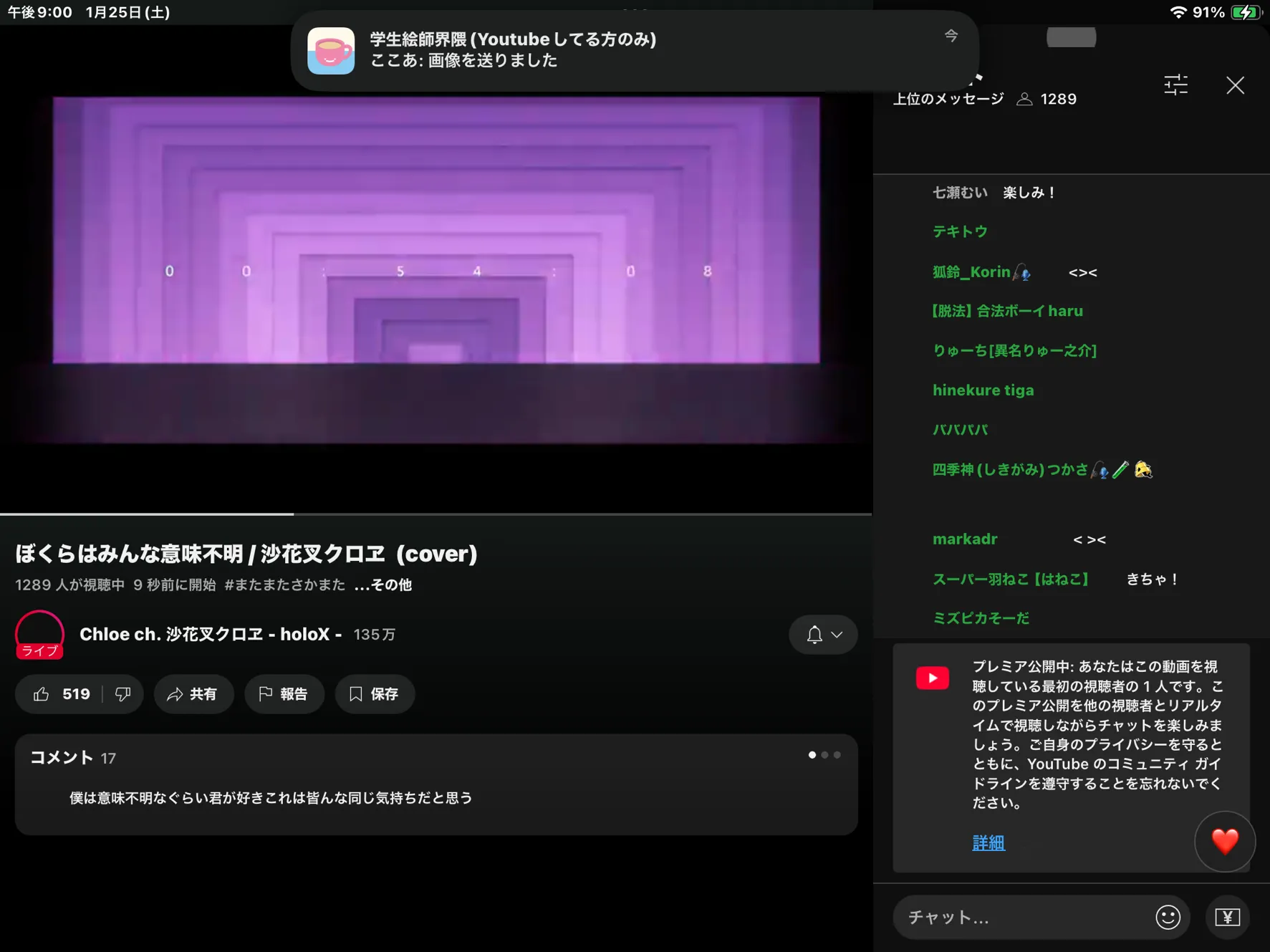Tap the ライブ live badge
Viewport: 1270px width, 952px height.
pyautogui.click(x=39, y=650)
